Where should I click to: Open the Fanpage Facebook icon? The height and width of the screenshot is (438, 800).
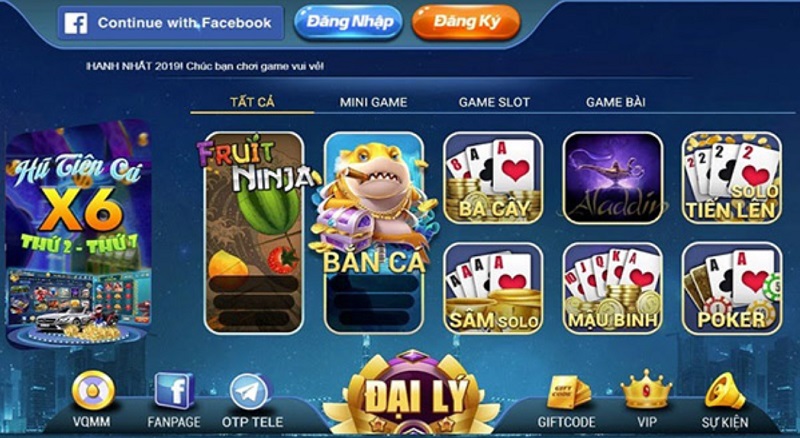[175, 392]
